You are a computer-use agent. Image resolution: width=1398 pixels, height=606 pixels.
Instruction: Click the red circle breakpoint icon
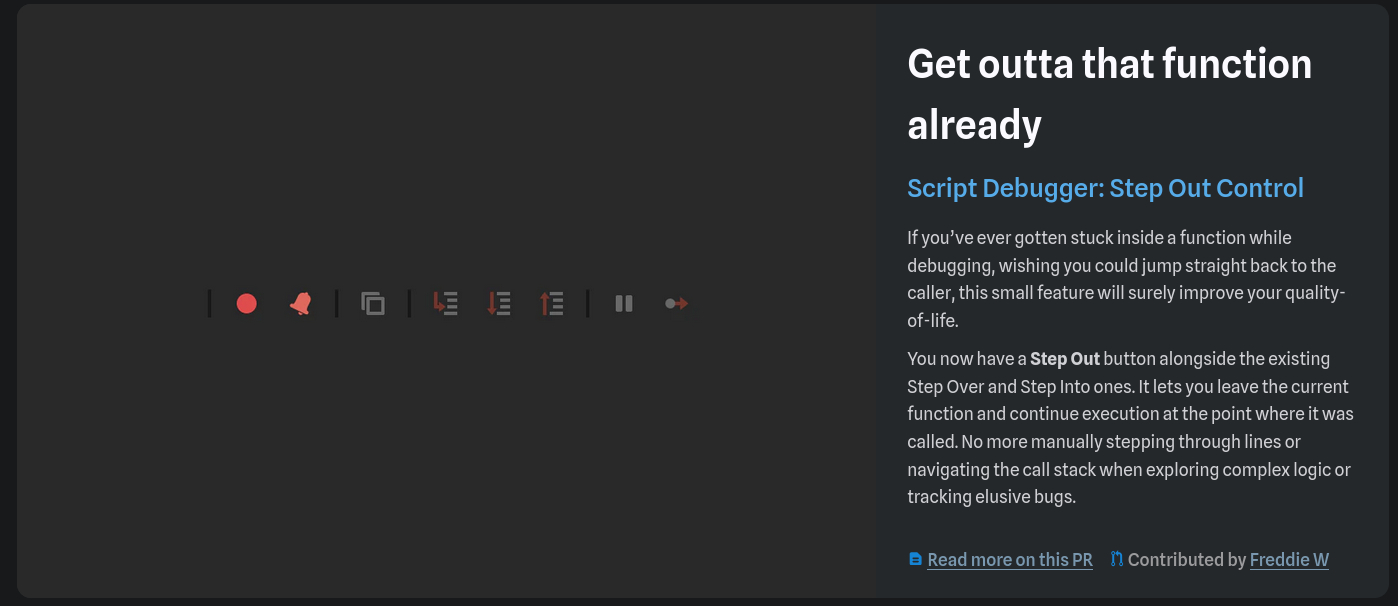tap(247, 303)
